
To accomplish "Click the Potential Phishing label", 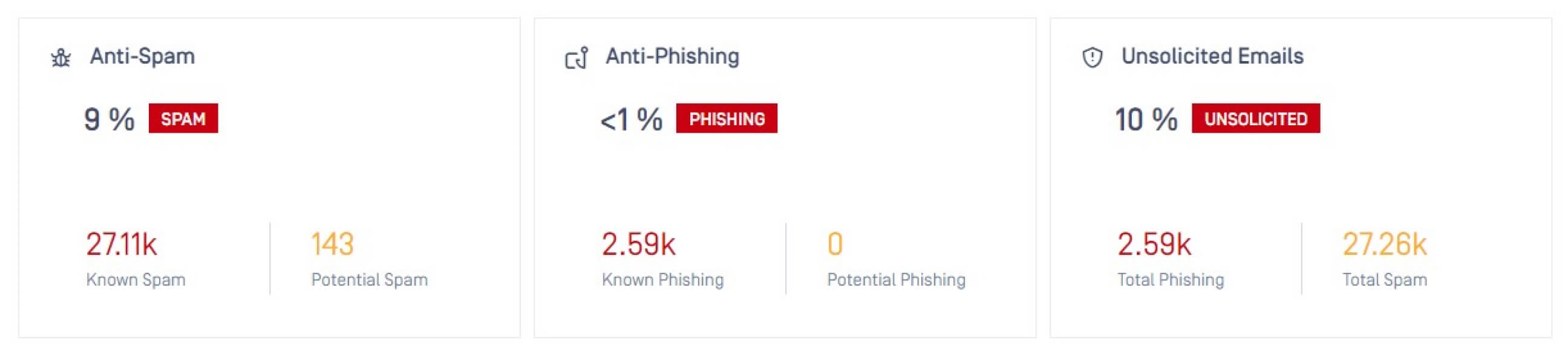I will (x=896, y=280).
